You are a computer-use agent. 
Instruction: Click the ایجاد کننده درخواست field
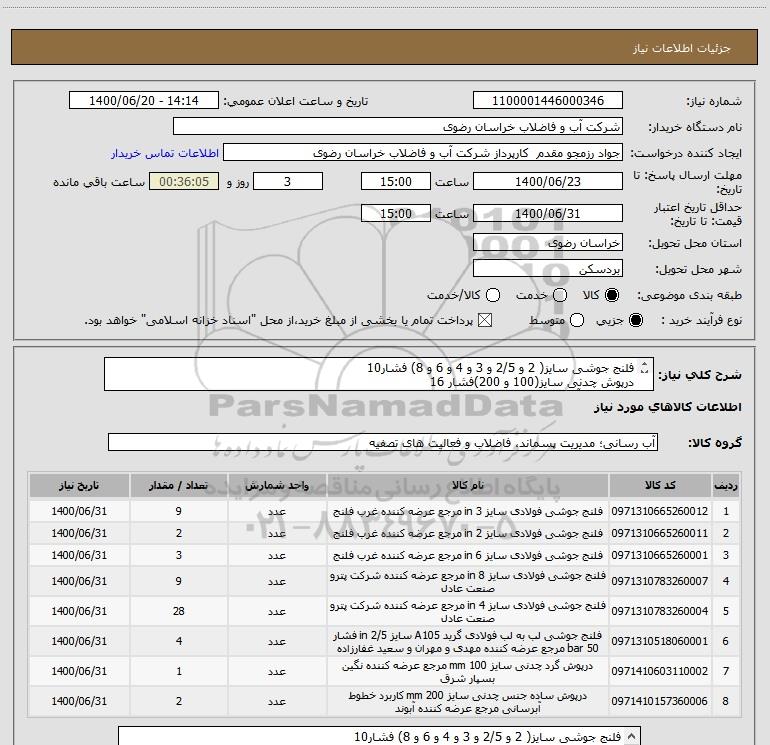[x=423, y=152]
